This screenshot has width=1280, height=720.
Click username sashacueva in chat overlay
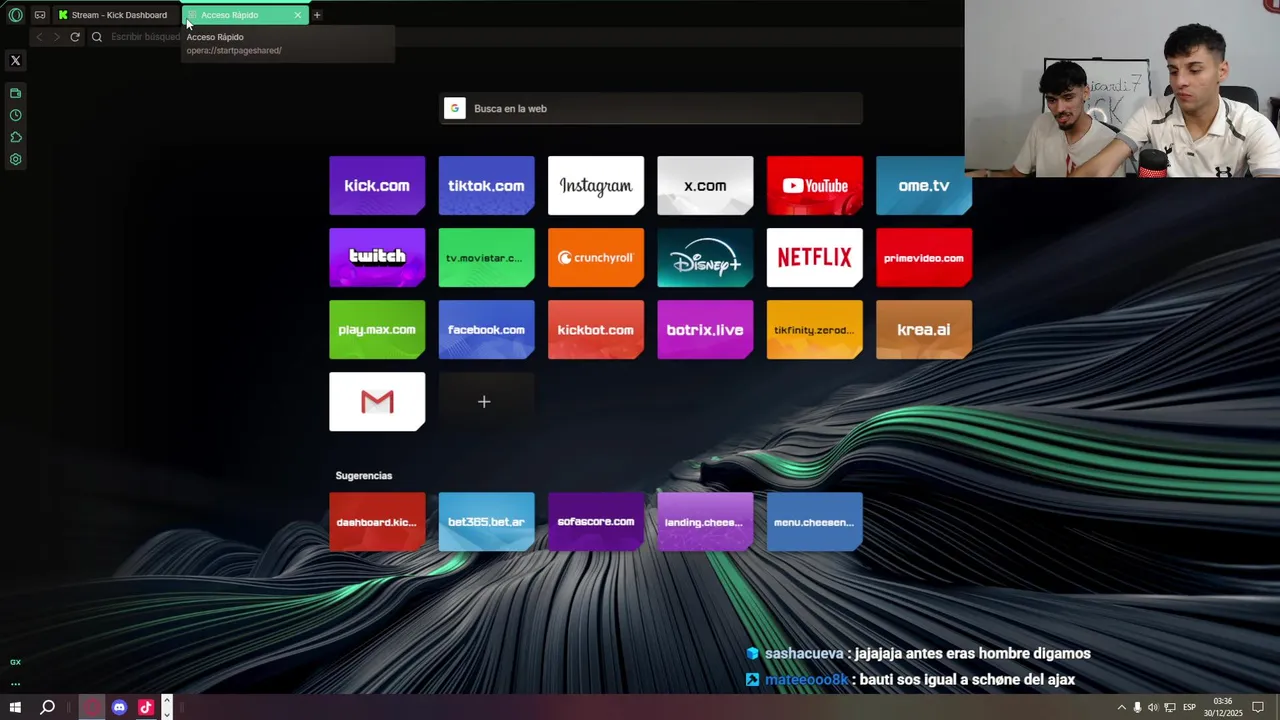(804, 653)
